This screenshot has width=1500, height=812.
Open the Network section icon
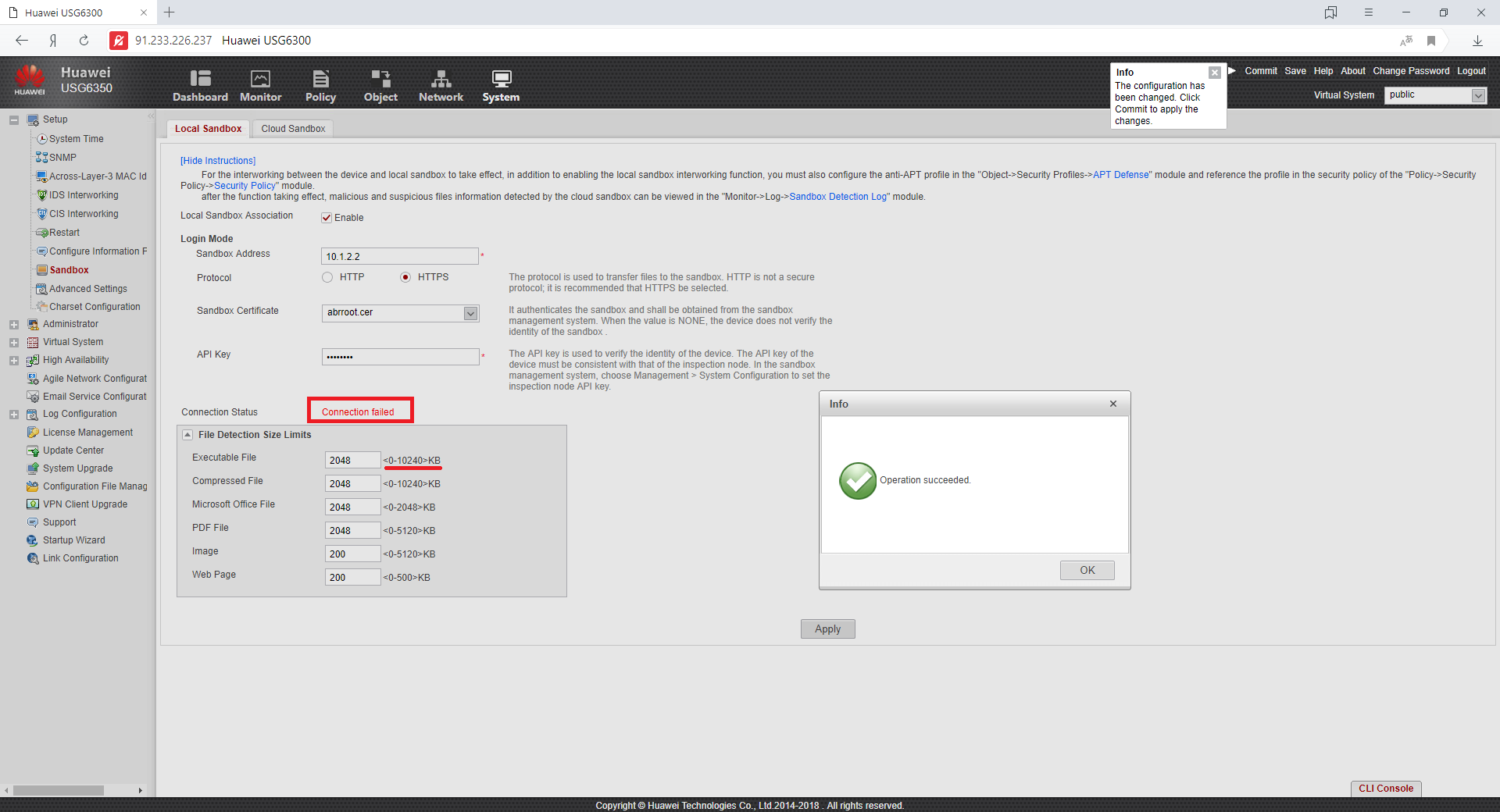point(441,78)
